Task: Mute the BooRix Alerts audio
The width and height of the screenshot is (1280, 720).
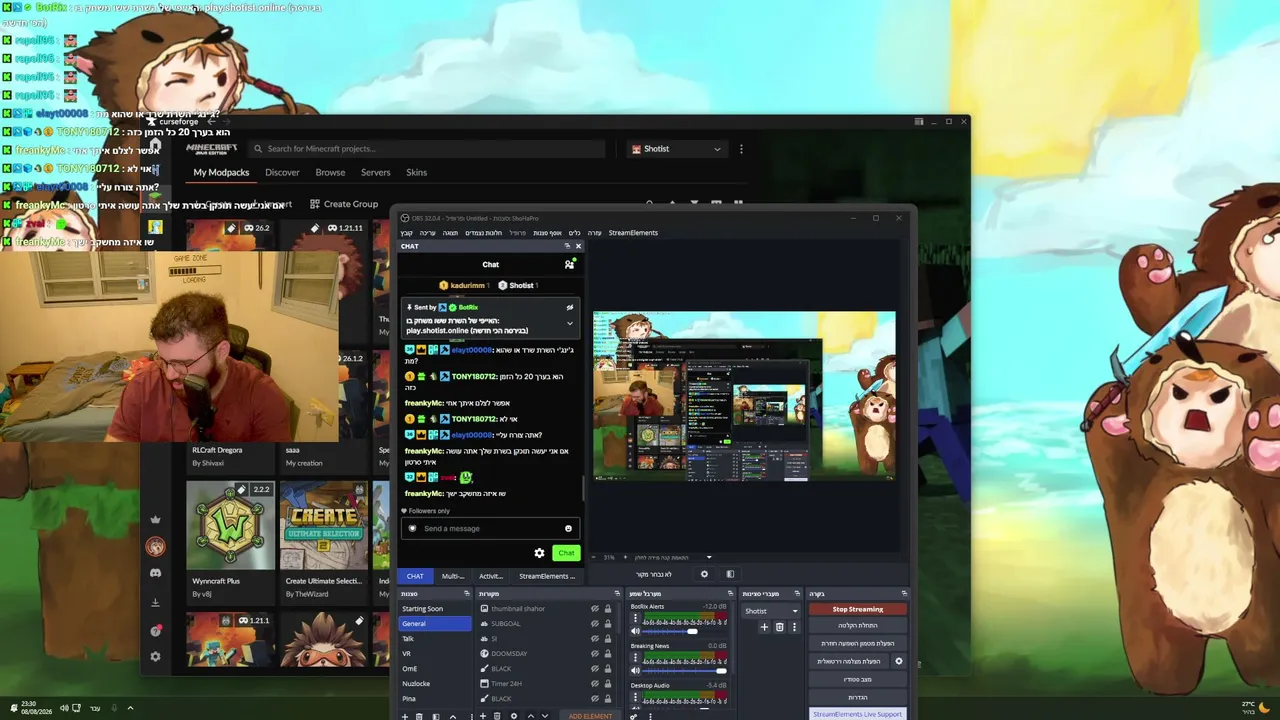Action: pos(635,632)
